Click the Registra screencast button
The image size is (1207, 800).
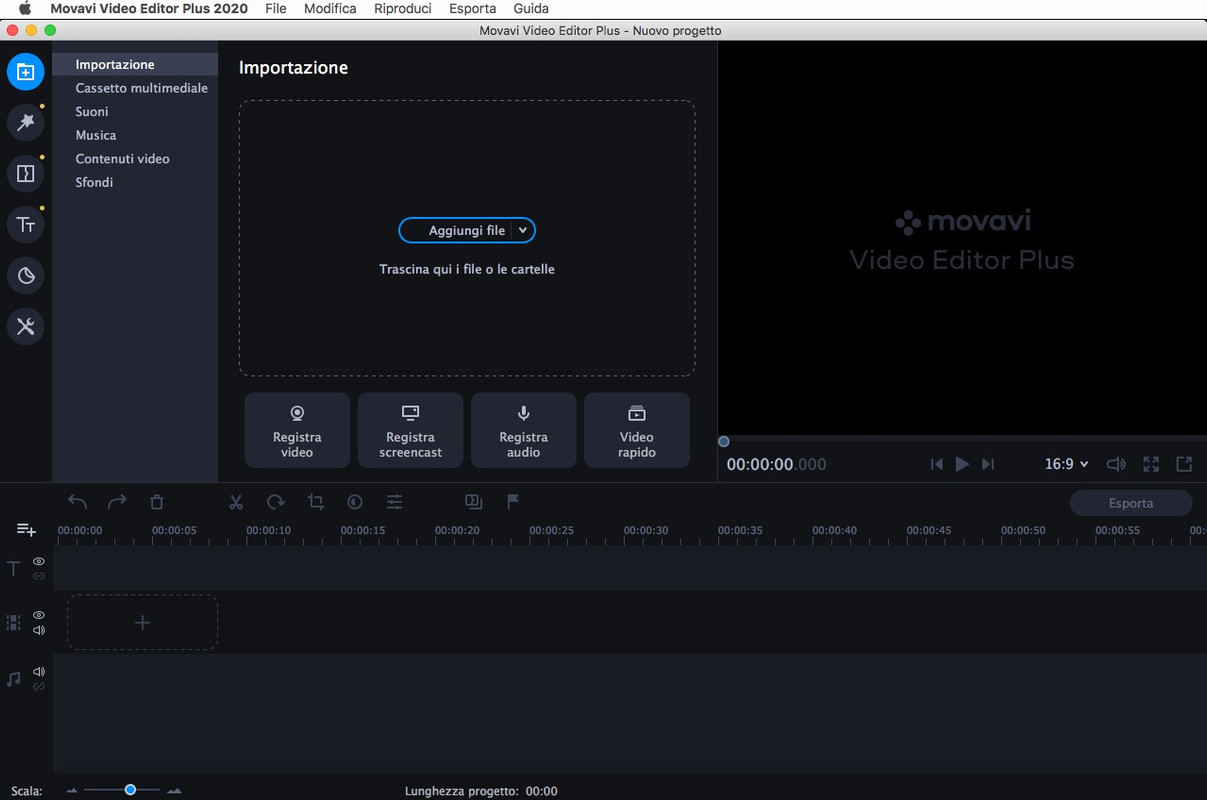pos(410,430)
